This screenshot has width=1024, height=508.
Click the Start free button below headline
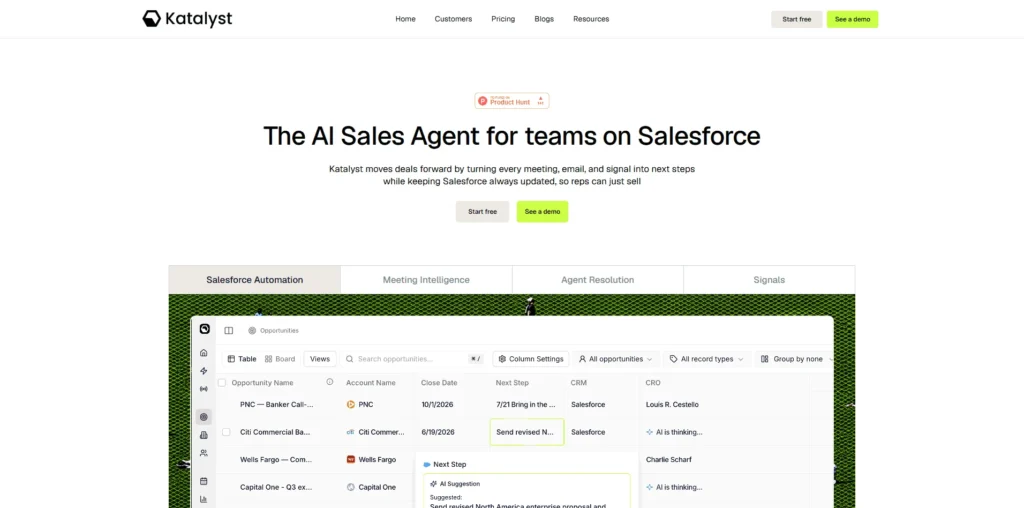pyautogui.click(x=482, y=212)
